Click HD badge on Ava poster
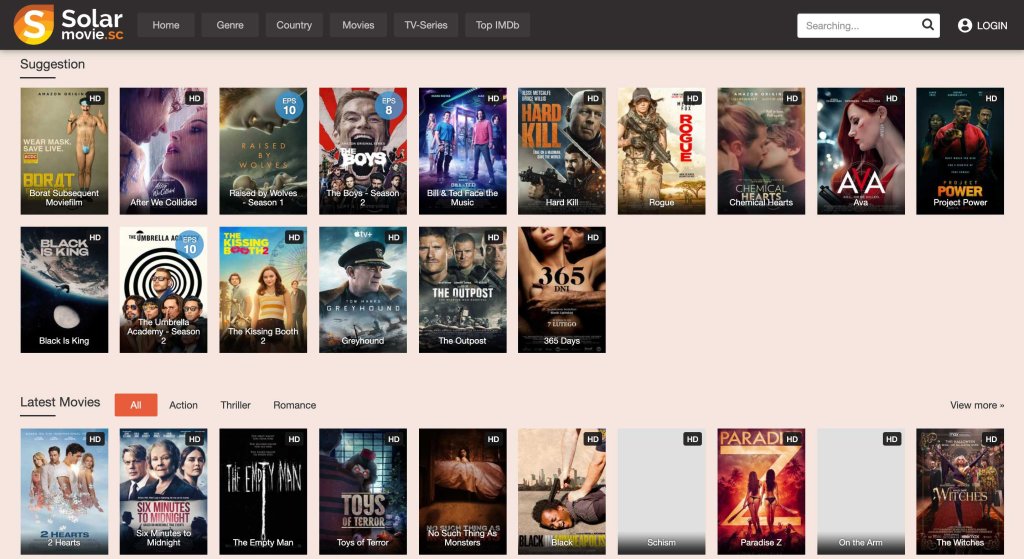 (892, 99)
